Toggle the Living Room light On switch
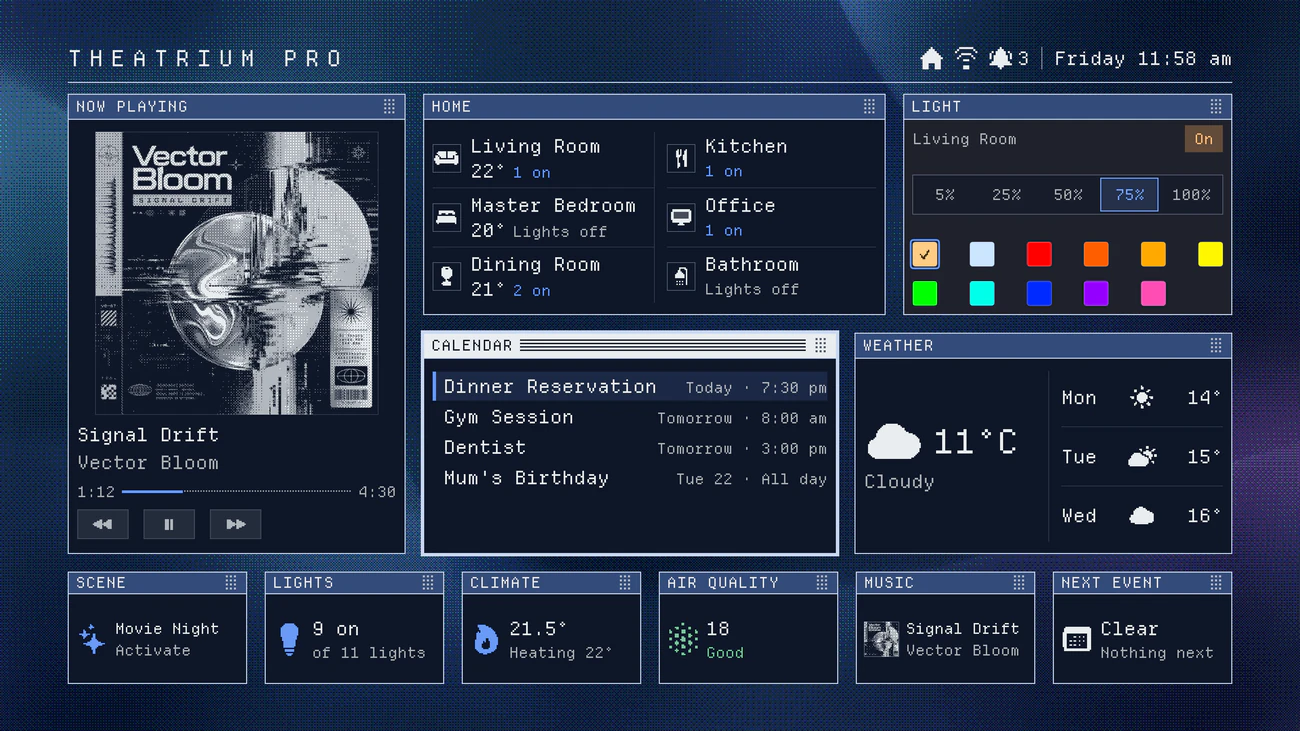This screenshot has height=731, width=1300. click(1203, 139)
